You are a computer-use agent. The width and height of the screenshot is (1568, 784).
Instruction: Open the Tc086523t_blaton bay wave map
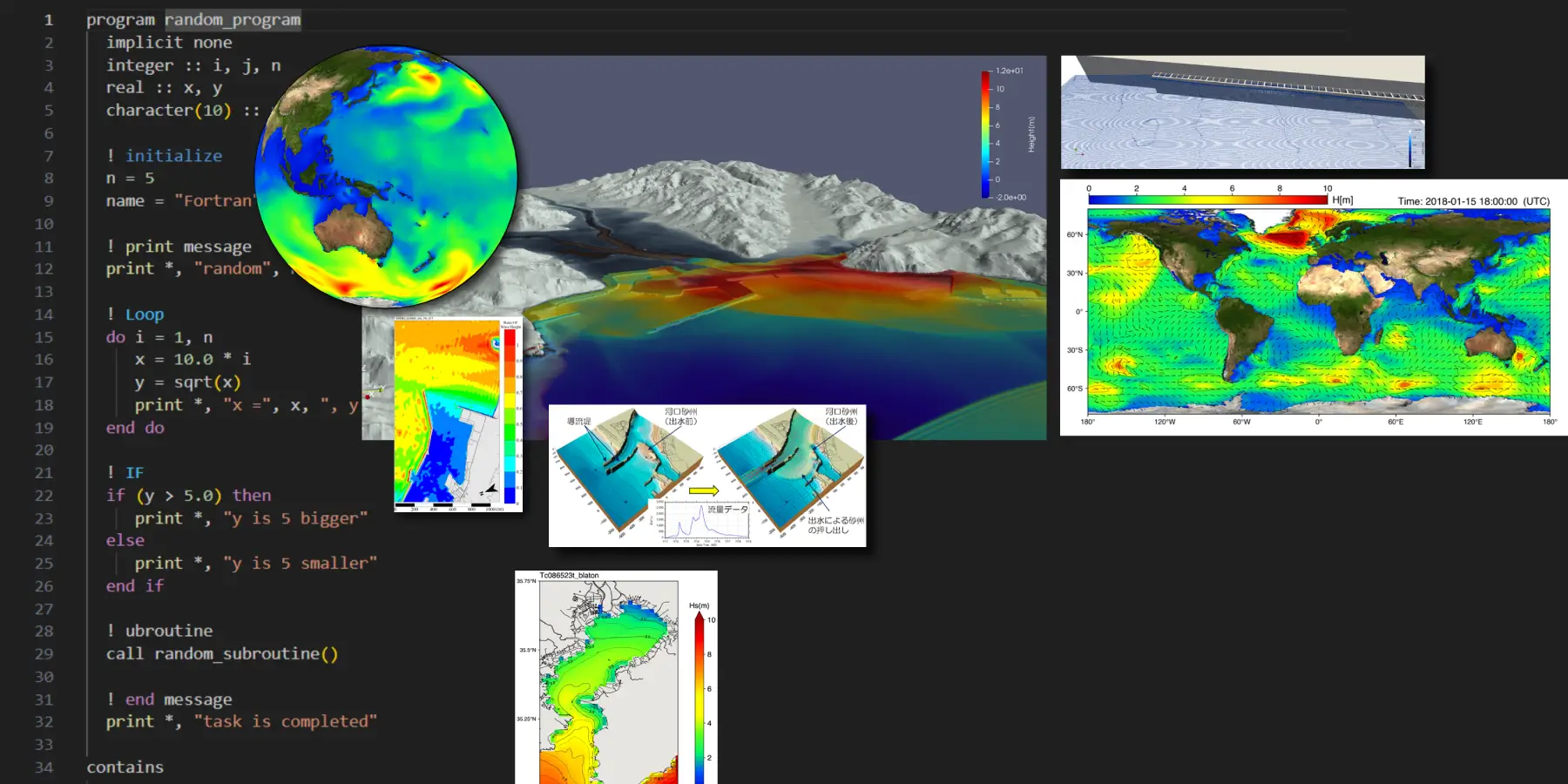click(616, 678)
